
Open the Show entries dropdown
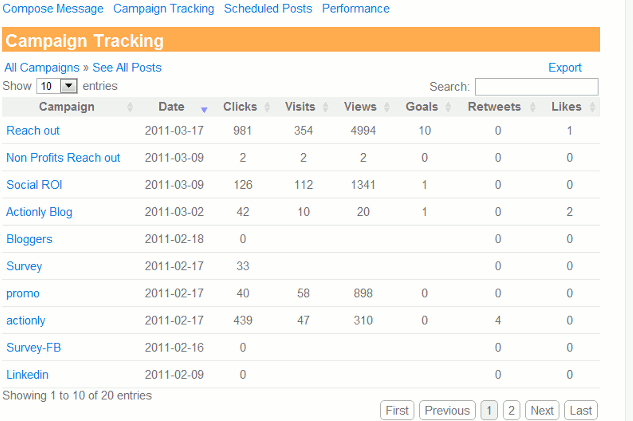tap(57, 86)
